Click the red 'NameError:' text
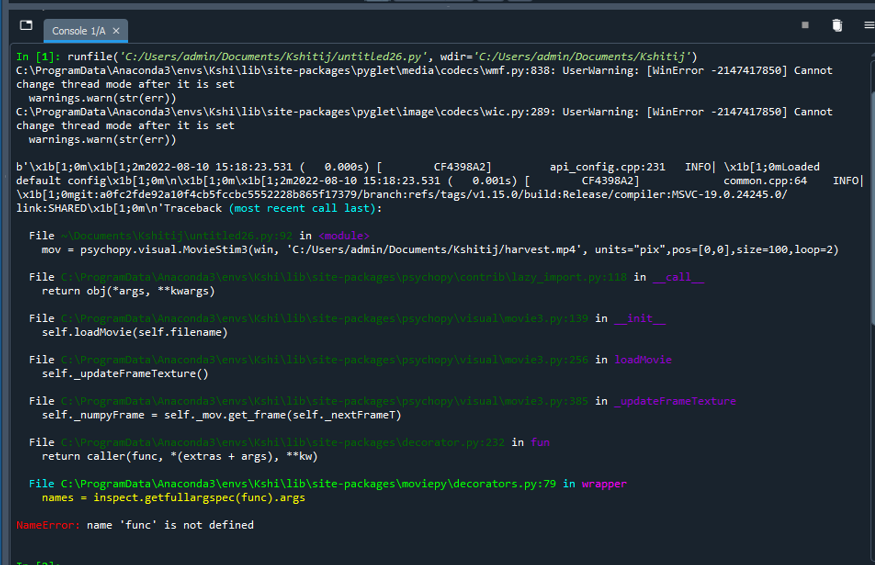Viewport: 875px width, 565px height. 48,525
